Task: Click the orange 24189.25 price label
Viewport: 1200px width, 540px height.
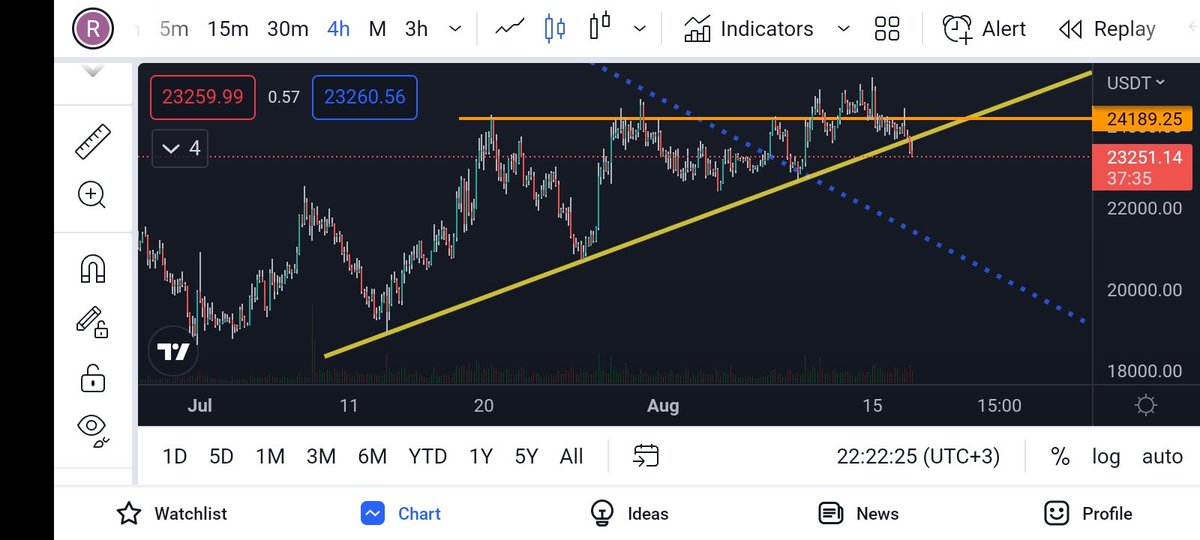Action: coord(1142,119)
